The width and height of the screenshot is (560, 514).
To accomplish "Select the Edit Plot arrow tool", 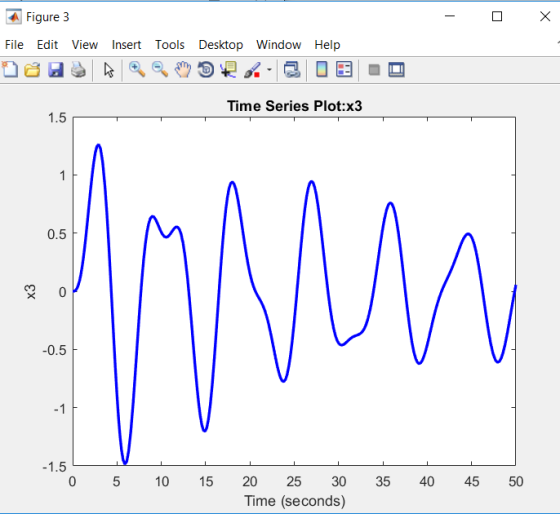I will coord(109,70).
